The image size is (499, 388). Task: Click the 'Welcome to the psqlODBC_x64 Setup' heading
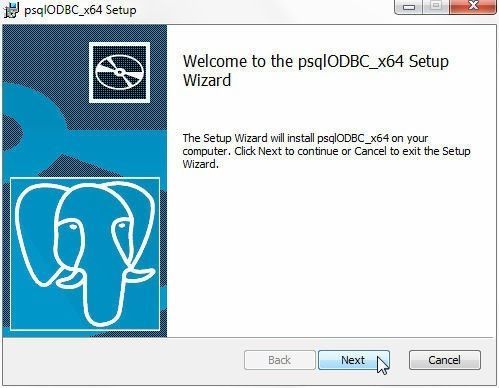(316, 61)
